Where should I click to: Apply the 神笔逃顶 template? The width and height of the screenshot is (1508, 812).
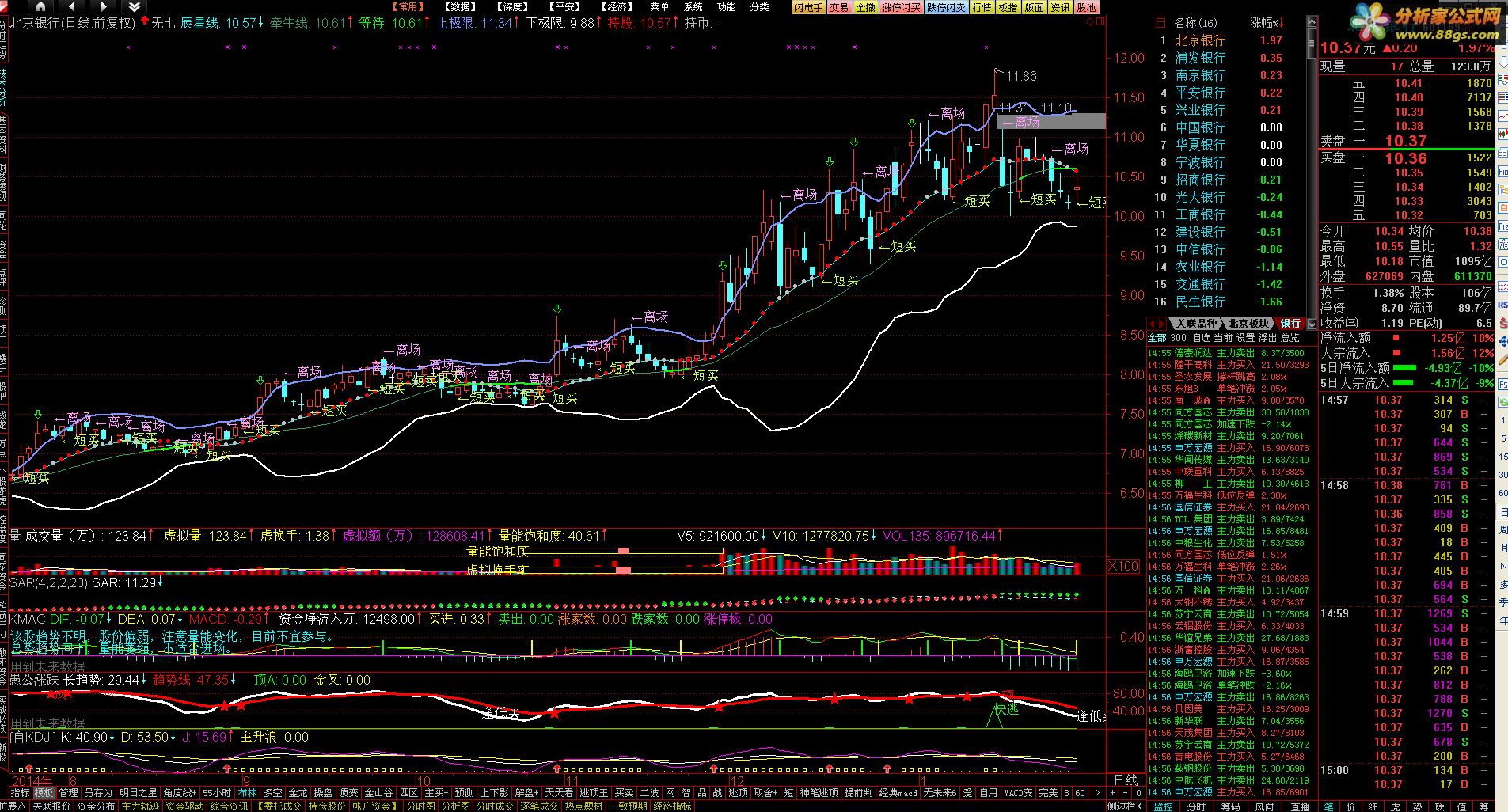(x=819, y=792)
